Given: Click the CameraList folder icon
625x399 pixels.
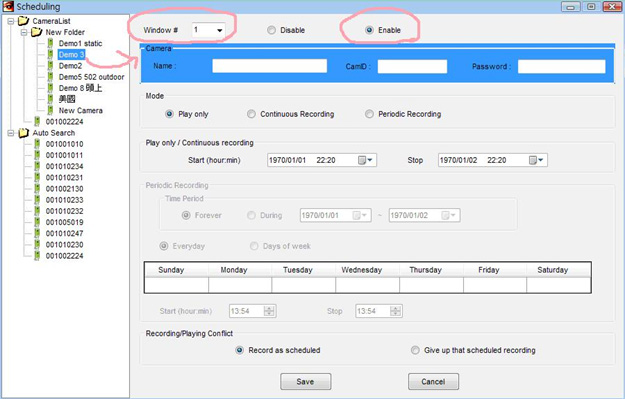Looking at the screenshot, I should click(24, 21).
